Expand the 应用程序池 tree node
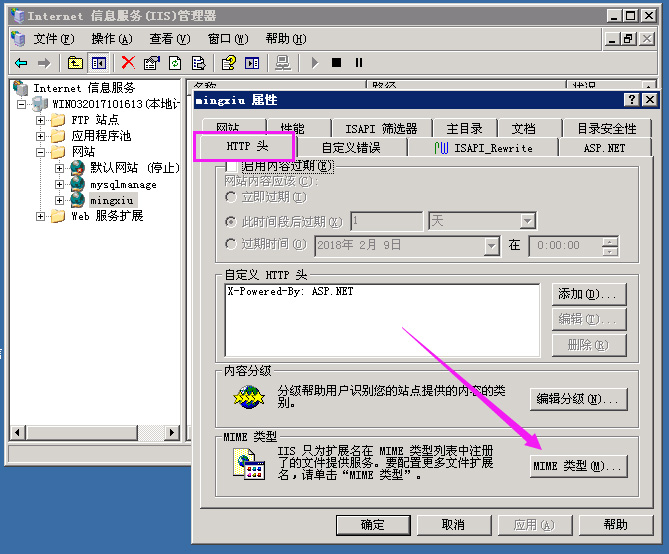Viewport: 669px width, 554px height. click(x=40, y=137)
